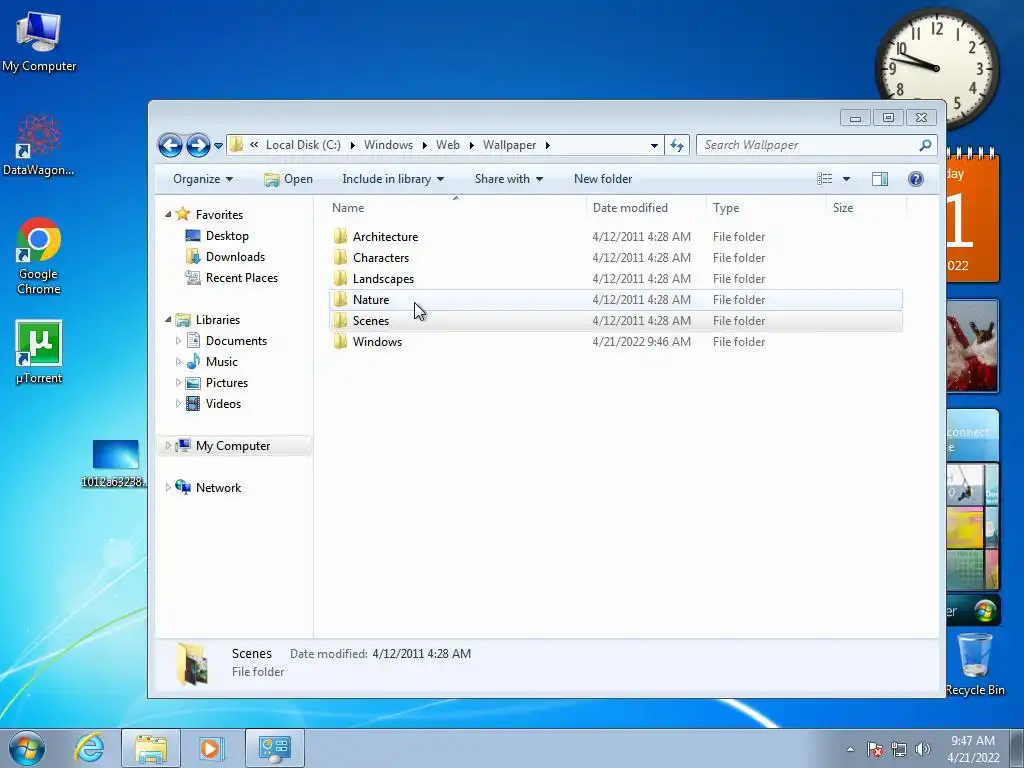Toggle the preview pane icon
Viewport: 1024px width, 768px height.
(880, 179)
